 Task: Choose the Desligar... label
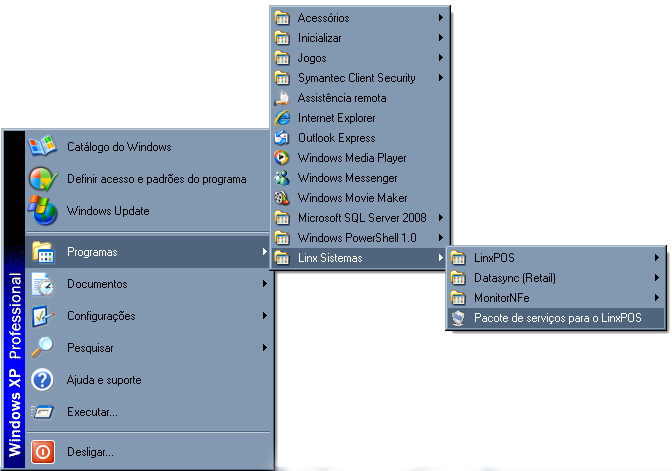tap(90, 452)
